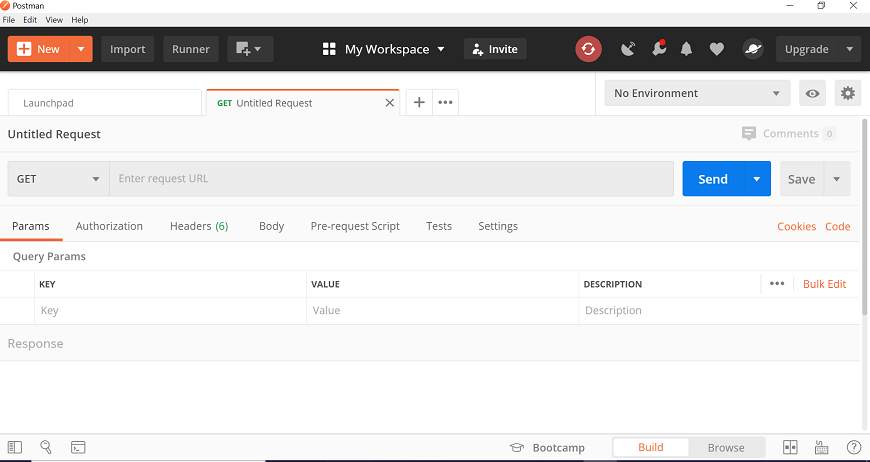Screen dimensions: 870x462
Task: Click the Cookies link
Action: tap(796, 226)
